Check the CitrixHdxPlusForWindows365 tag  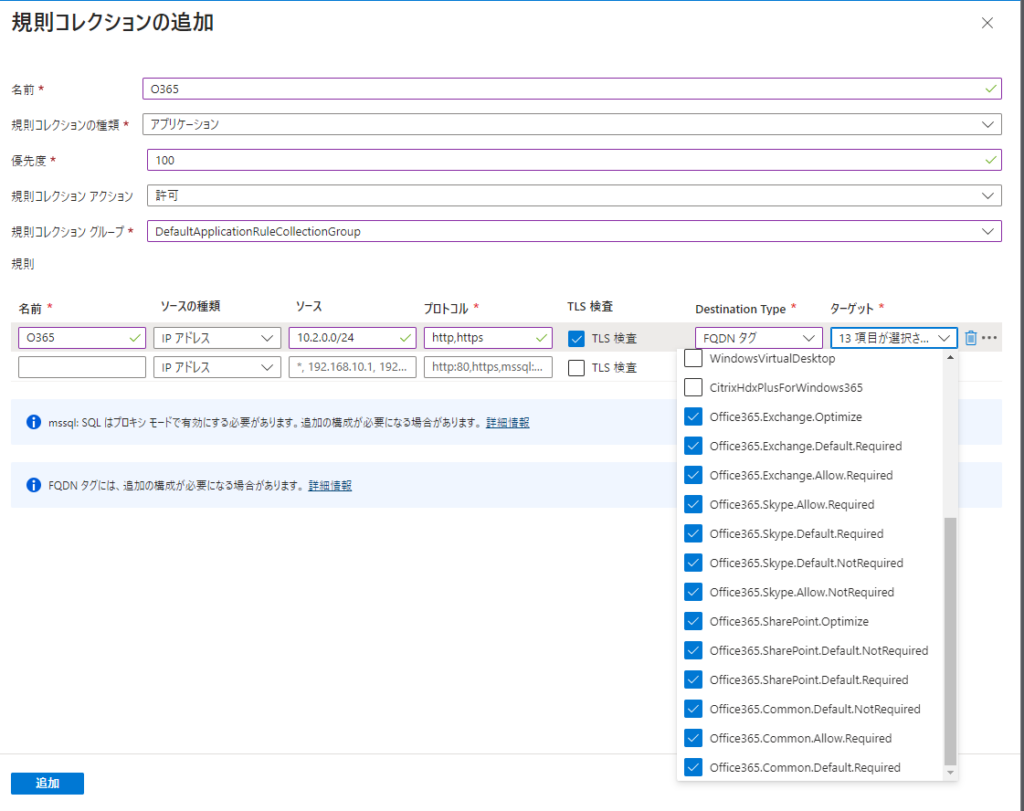(693, 387)
